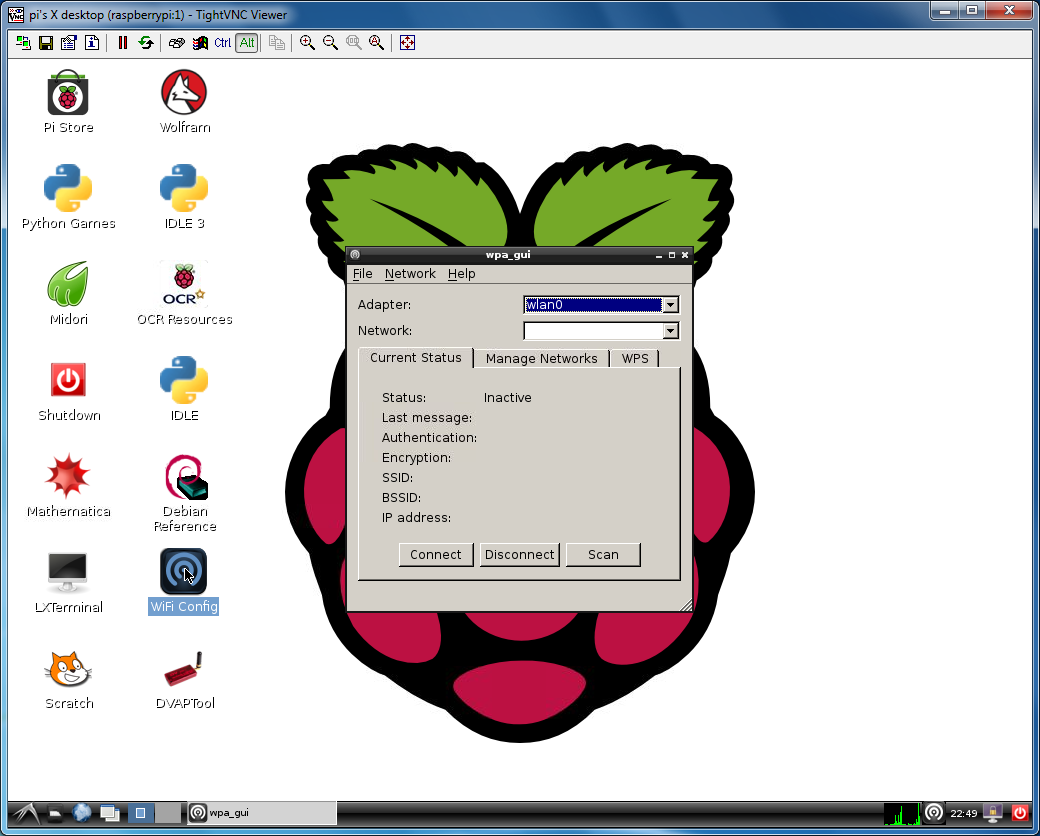The image size is (1040, 836).
Task: Send Ctrl+Alt+Del from the toolbar
Action: point(176,43)
